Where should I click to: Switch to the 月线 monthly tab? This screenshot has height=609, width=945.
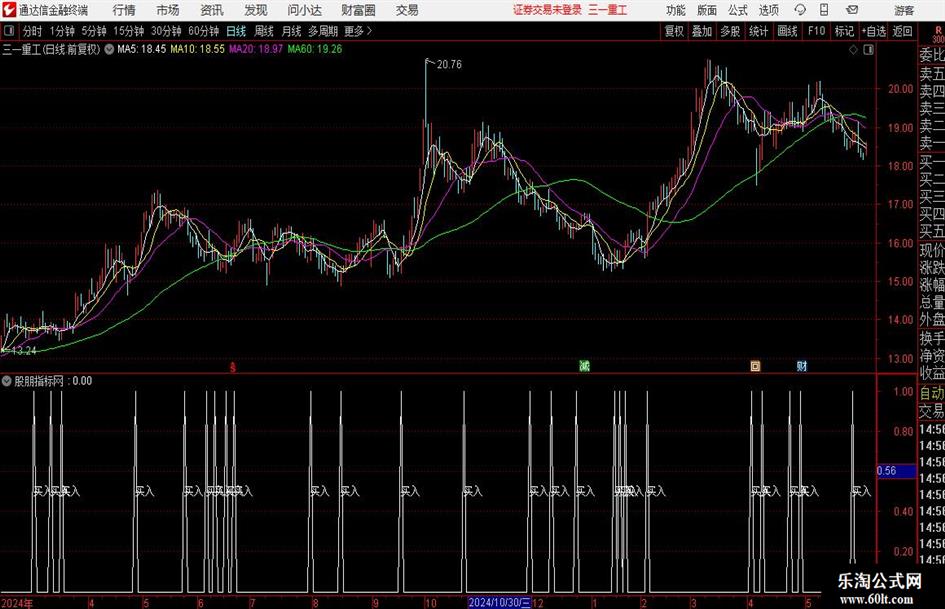click(x=292, y=31)
